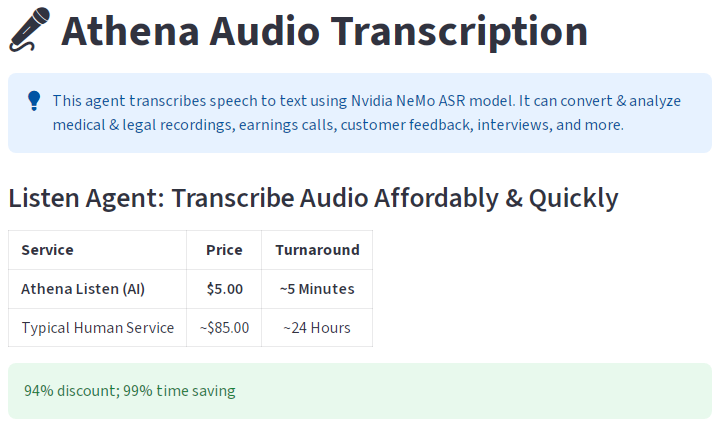716x423 pixels.
Task: Select the "Typical Human Service" table cell
Action: click(97, 328)
